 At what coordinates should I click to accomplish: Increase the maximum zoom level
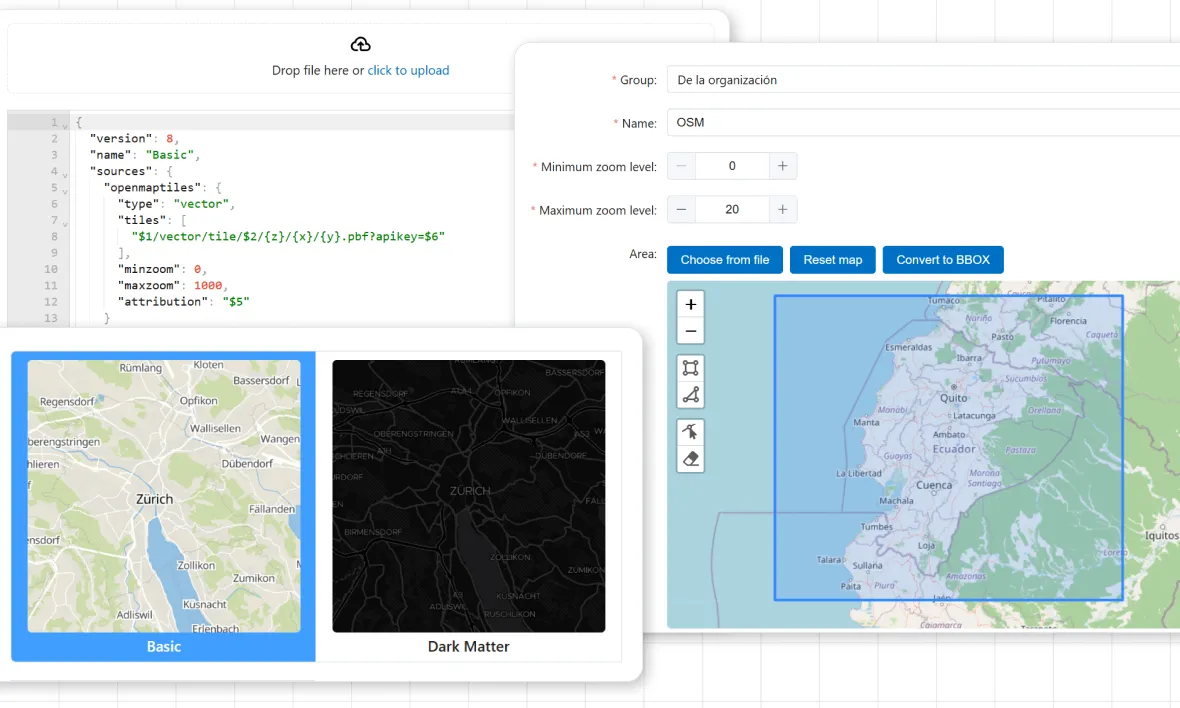click(783, 210)
